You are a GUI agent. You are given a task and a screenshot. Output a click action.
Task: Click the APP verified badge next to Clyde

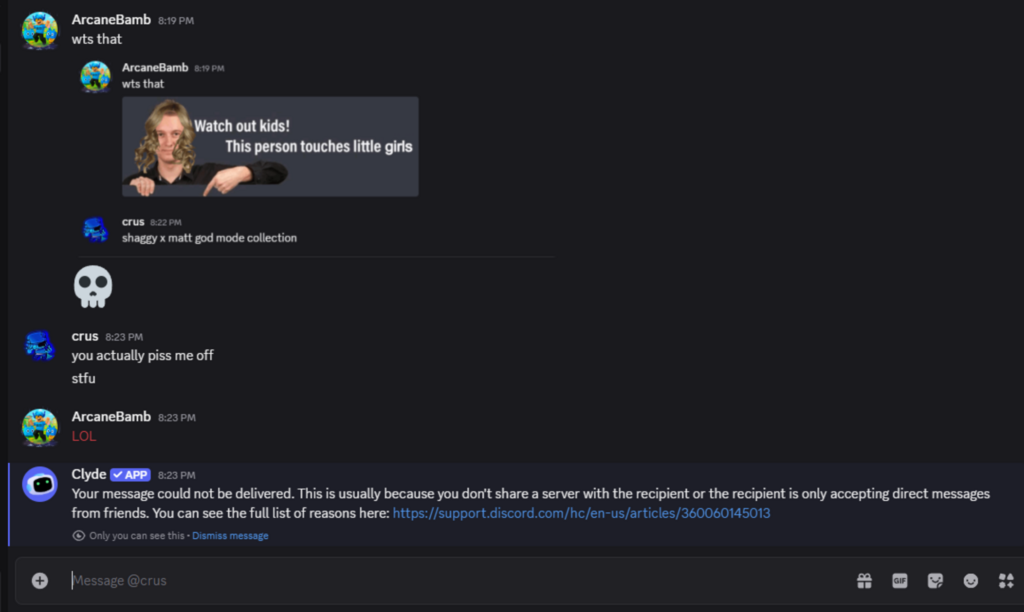(131, 475)
